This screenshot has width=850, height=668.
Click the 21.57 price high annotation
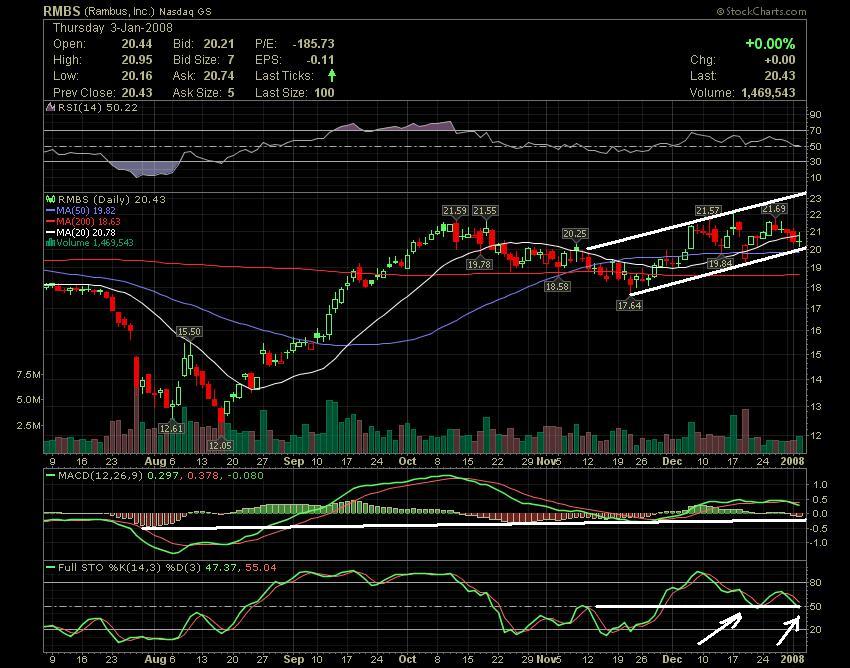pos(709,210)
